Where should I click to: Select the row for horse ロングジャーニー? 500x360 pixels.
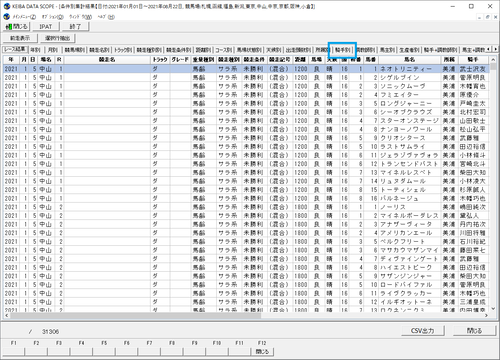tap(246, 103)
